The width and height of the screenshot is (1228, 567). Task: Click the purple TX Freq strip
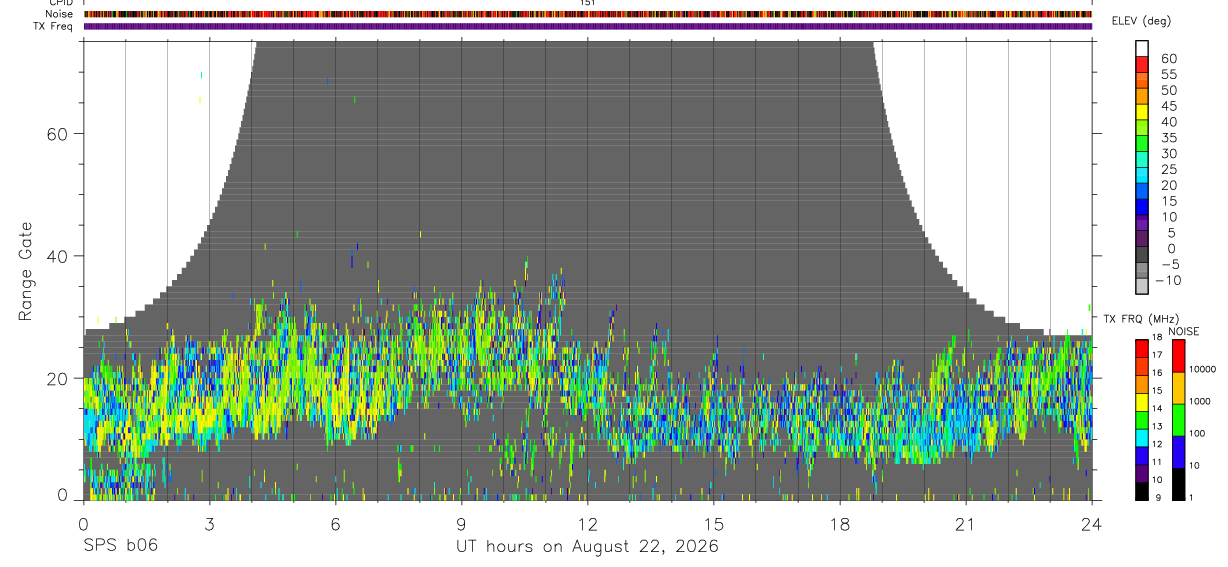point(588,26)
